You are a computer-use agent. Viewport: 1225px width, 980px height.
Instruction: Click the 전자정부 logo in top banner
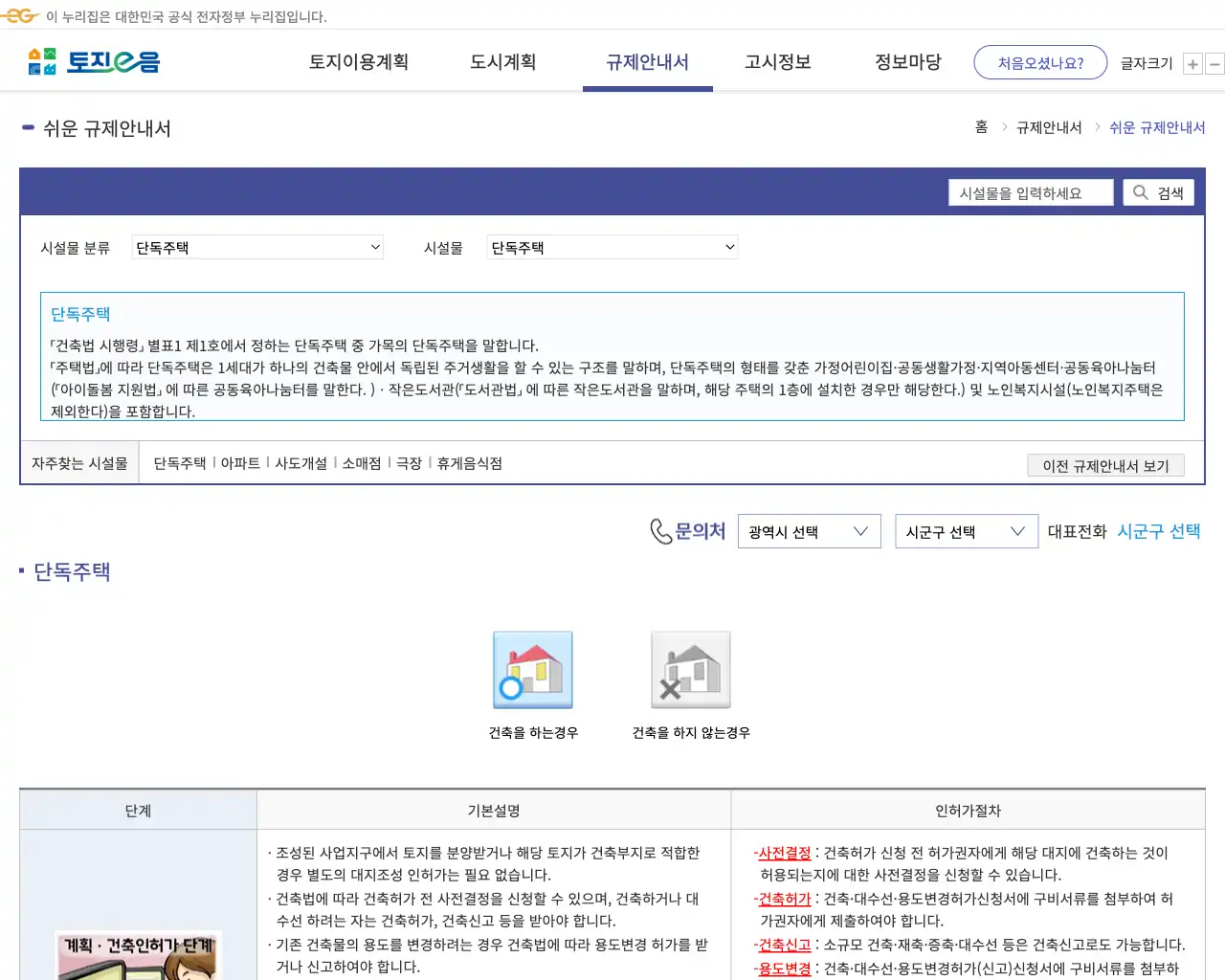point(18,15)
